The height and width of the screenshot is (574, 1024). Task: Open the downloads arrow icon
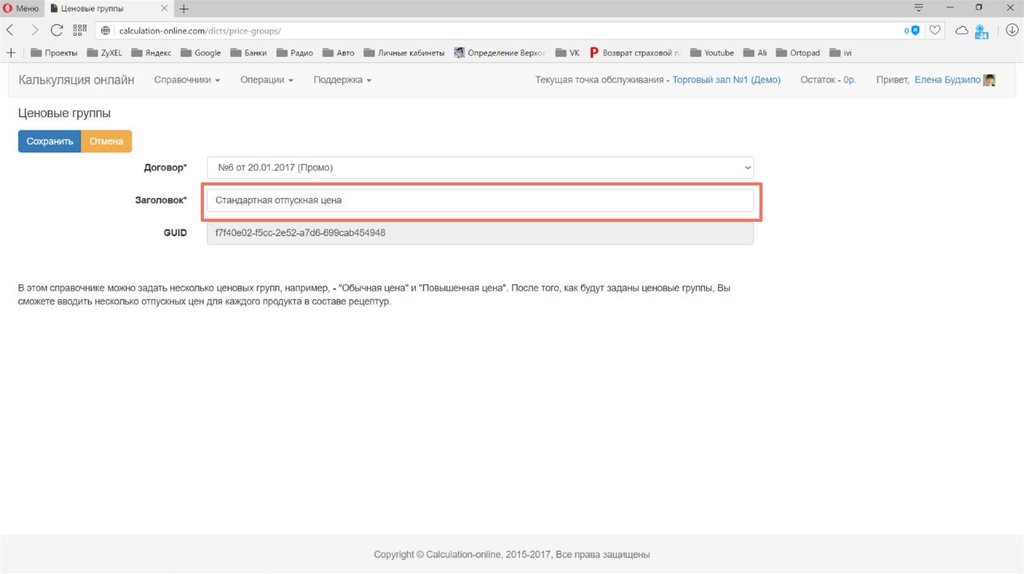pyautogui.click(x=1010, y=31)
